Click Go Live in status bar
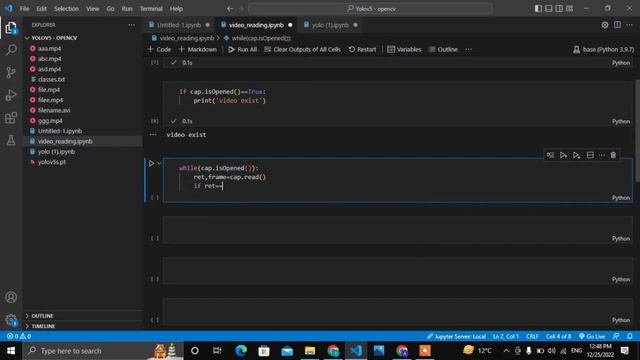 (592, 336)
